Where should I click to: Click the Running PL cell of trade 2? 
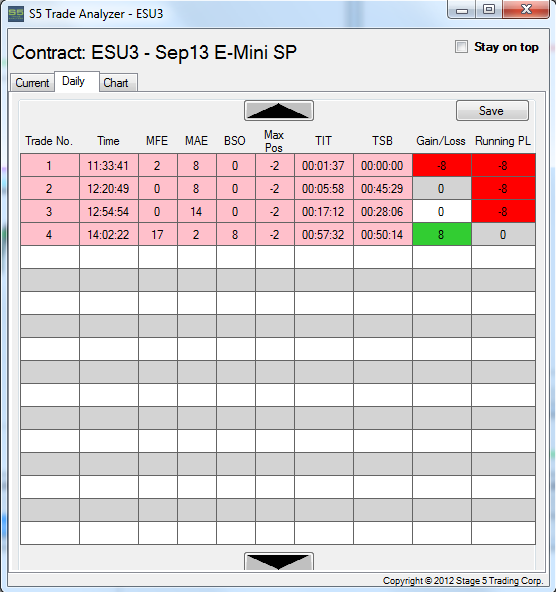pos(504,188)
